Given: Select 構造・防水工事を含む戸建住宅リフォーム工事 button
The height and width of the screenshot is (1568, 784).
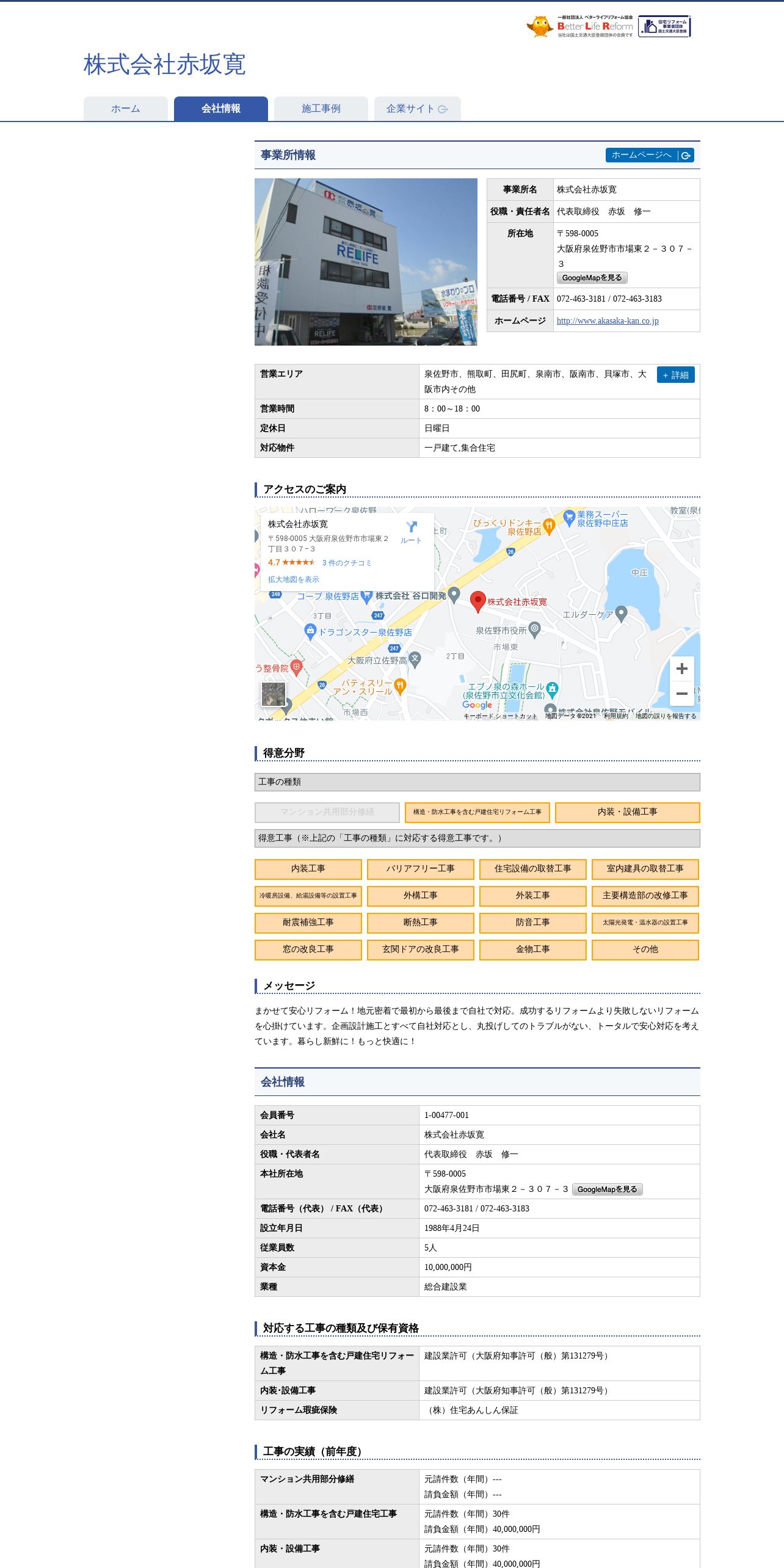Looking at the screenshot, I should [x=477, y=812].
